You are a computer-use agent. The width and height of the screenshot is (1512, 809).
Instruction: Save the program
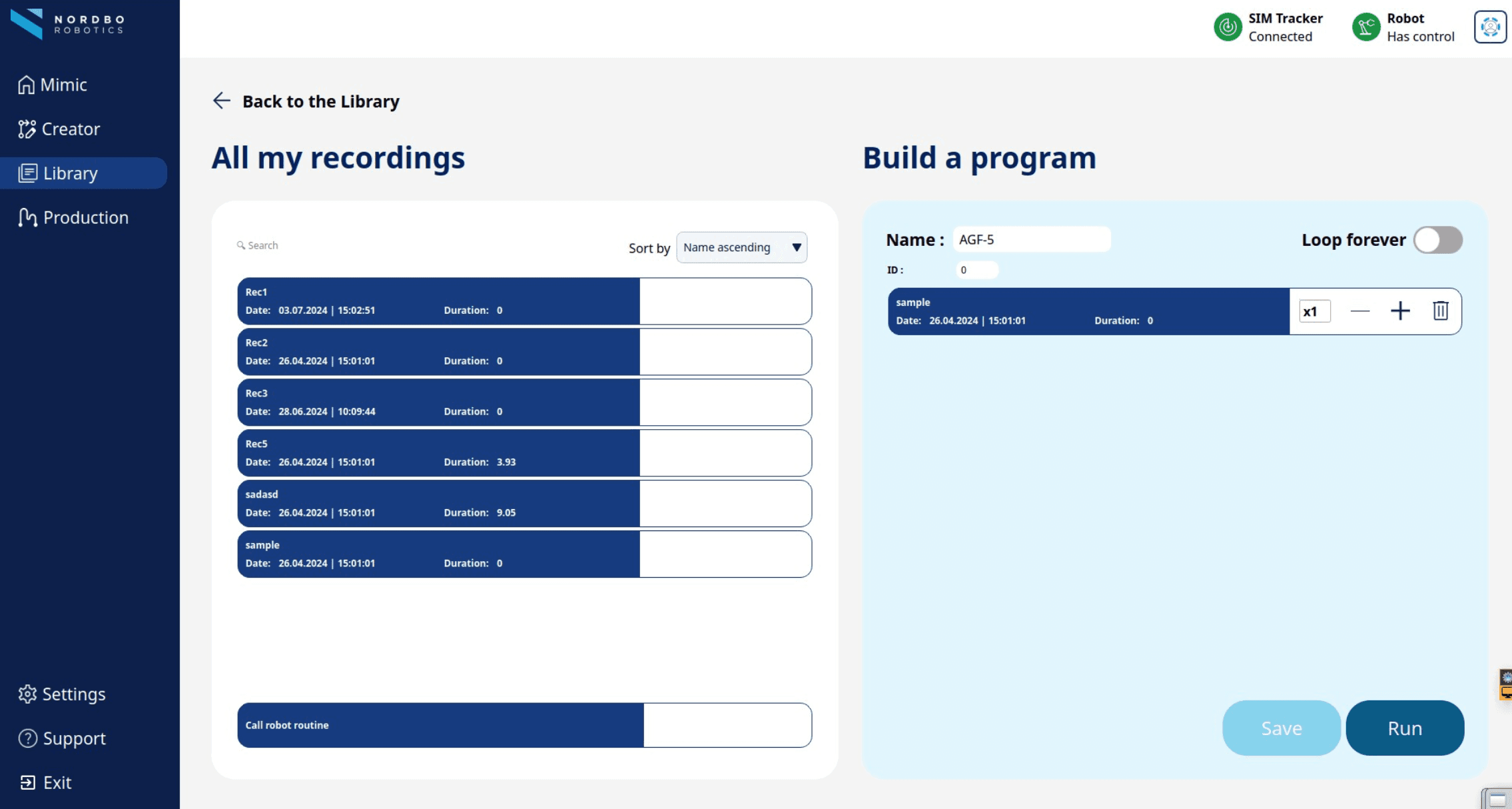click(x=1281, y=728)
